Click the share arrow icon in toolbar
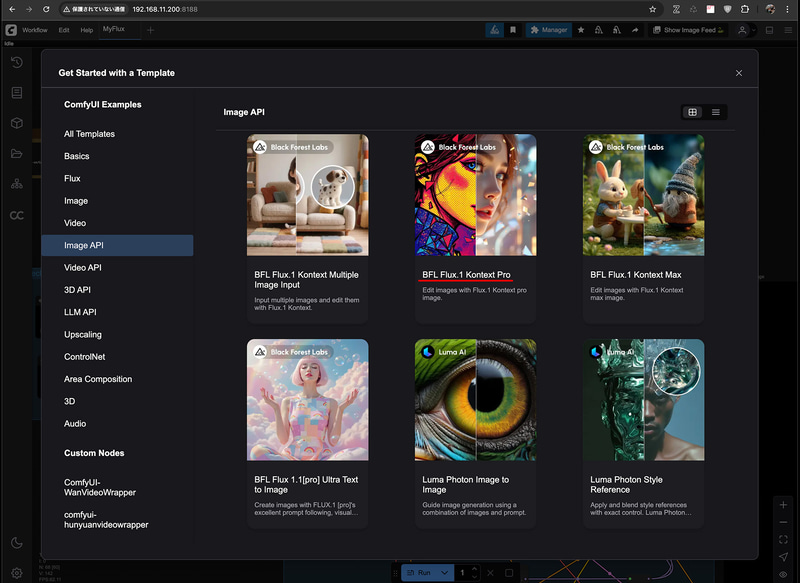800x583 pixels. [635, 30]
